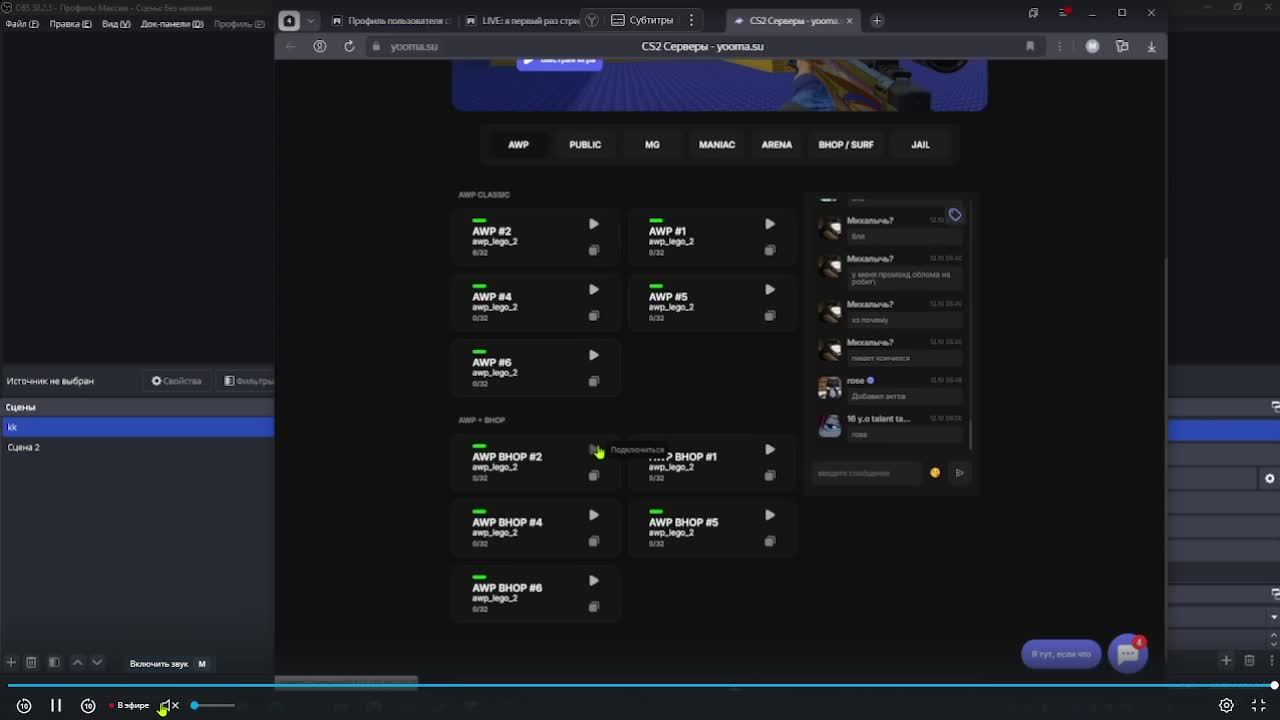The image size is (1280, 720).
Task: Switch to the MANIAC servers tab
Action: pos(717,145)
